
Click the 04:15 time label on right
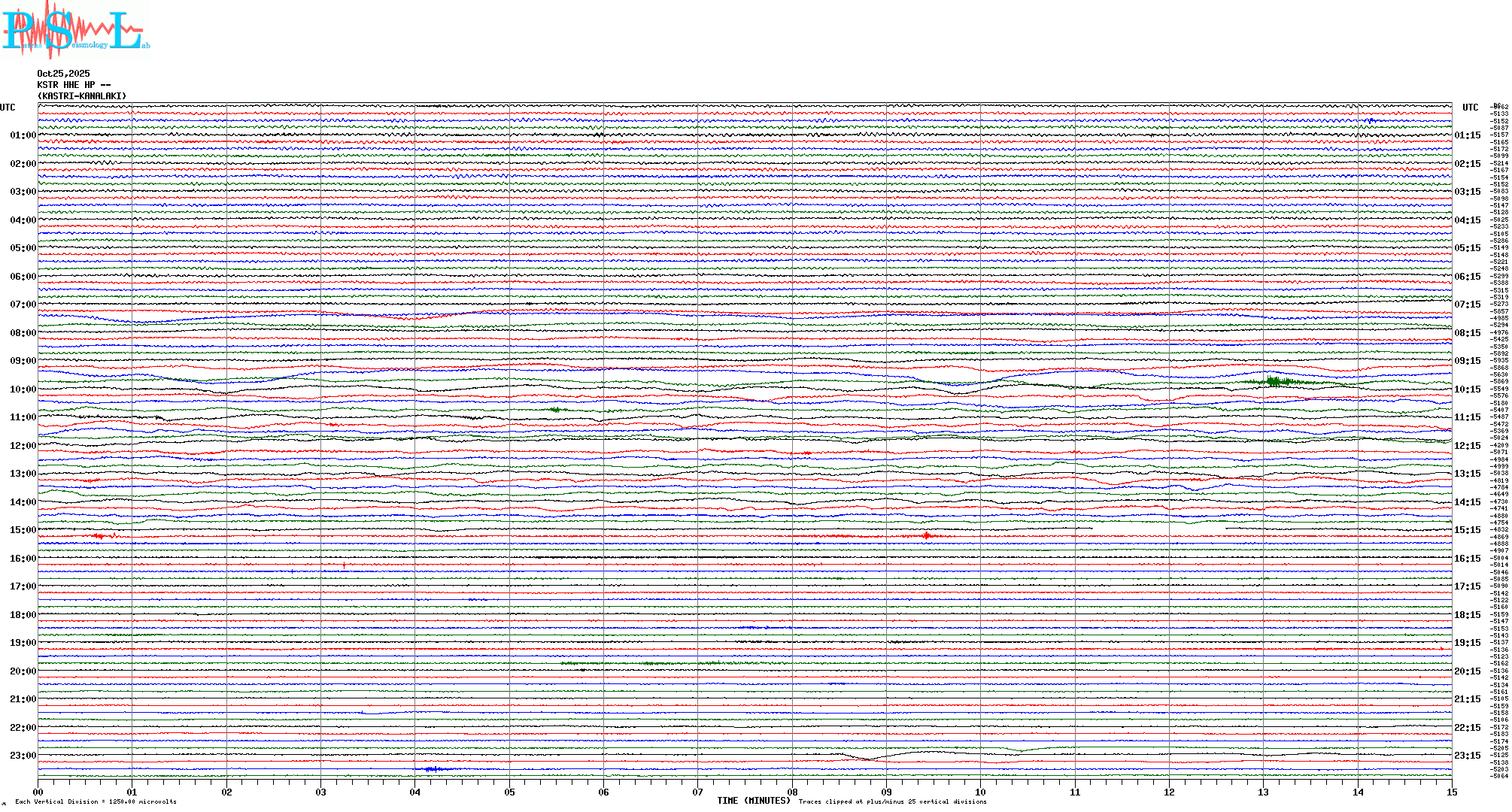pyautogui.click(x=1467, y=220)
